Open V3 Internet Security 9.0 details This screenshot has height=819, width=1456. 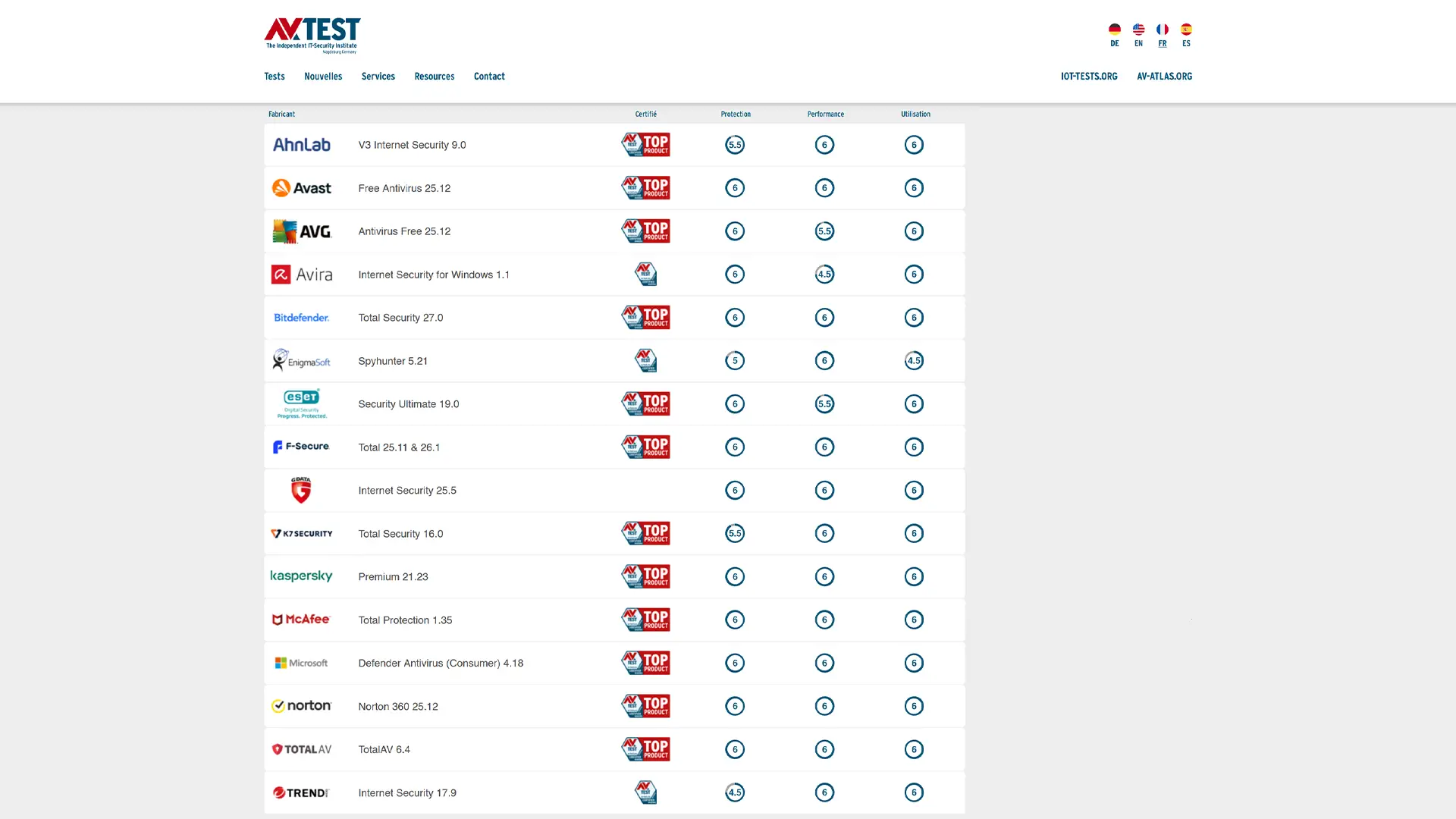point(412,145)
